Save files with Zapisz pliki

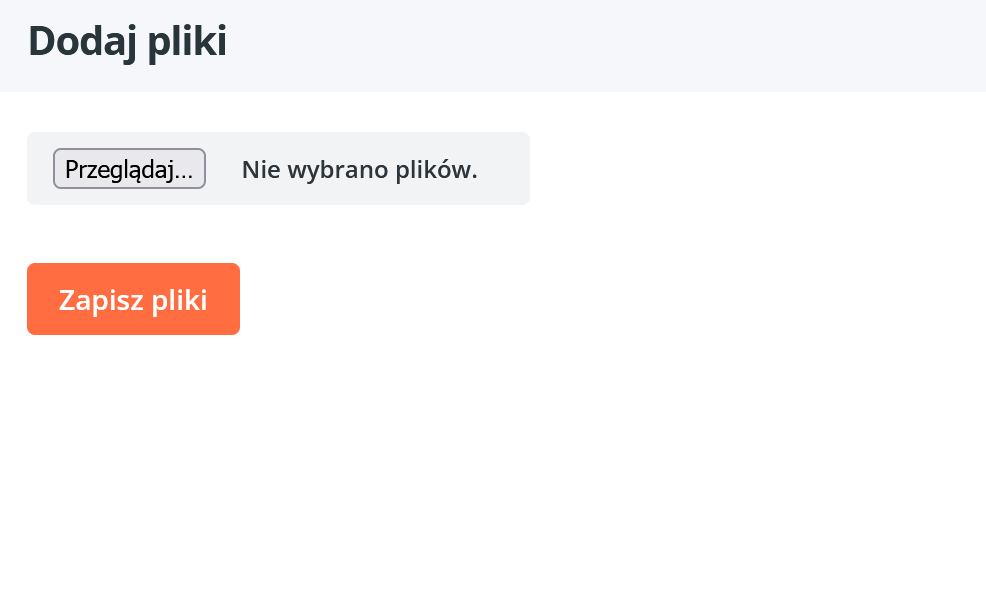(133, 299)
